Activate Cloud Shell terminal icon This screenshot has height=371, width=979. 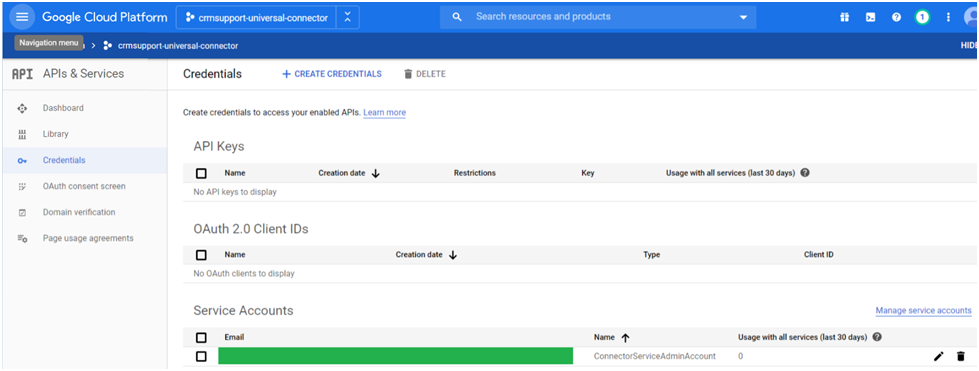(870, 17)
